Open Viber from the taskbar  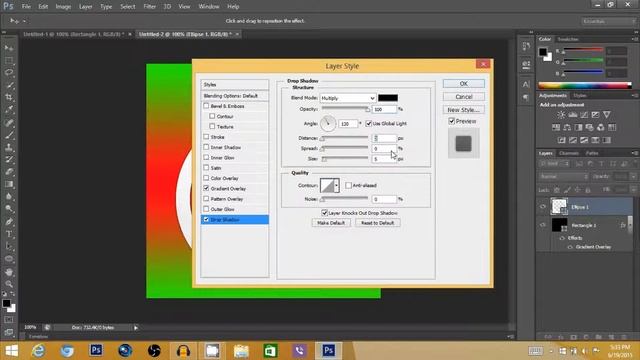300,351
